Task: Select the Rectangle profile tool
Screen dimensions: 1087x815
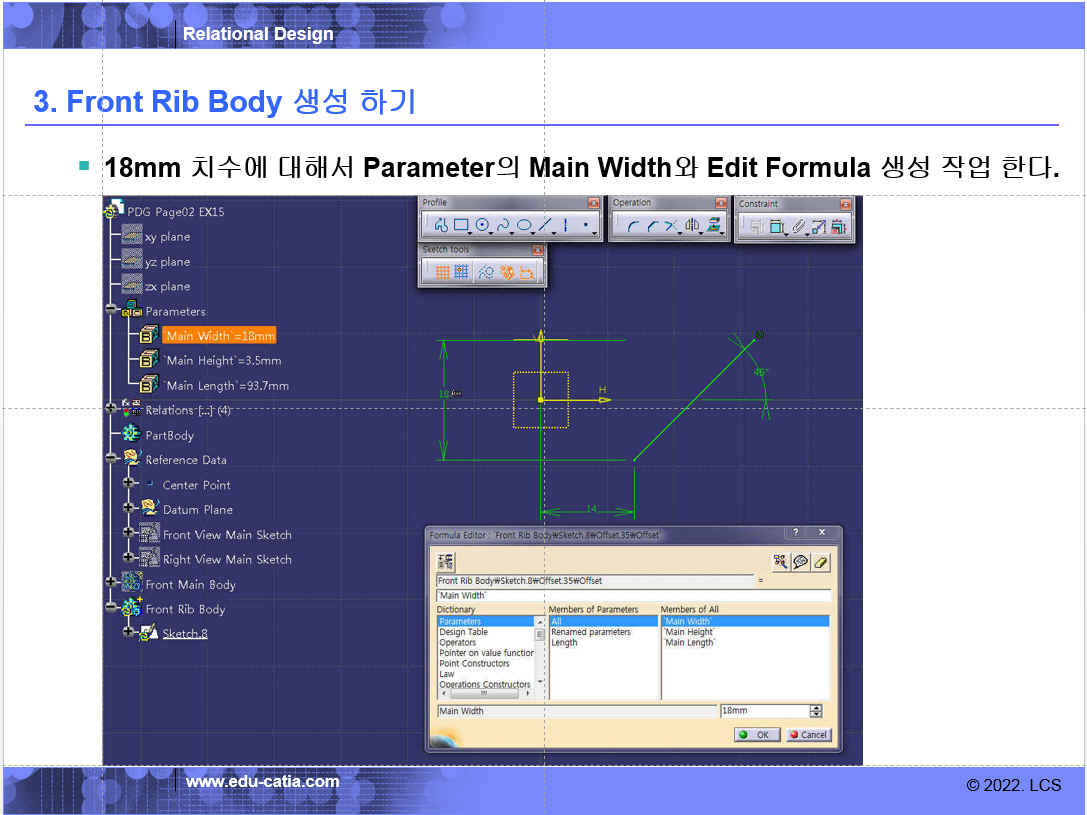Action: click(461, 226)
